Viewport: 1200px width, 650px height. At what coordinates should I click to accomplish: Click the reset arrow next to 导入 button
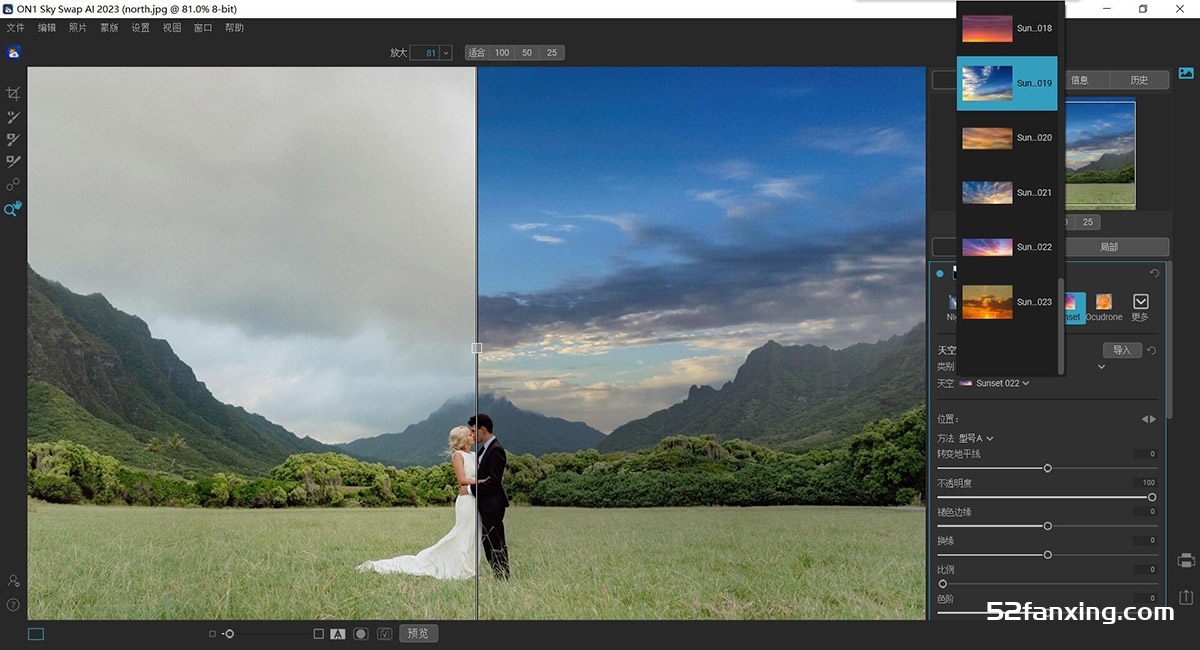[x=1151, y=350]
